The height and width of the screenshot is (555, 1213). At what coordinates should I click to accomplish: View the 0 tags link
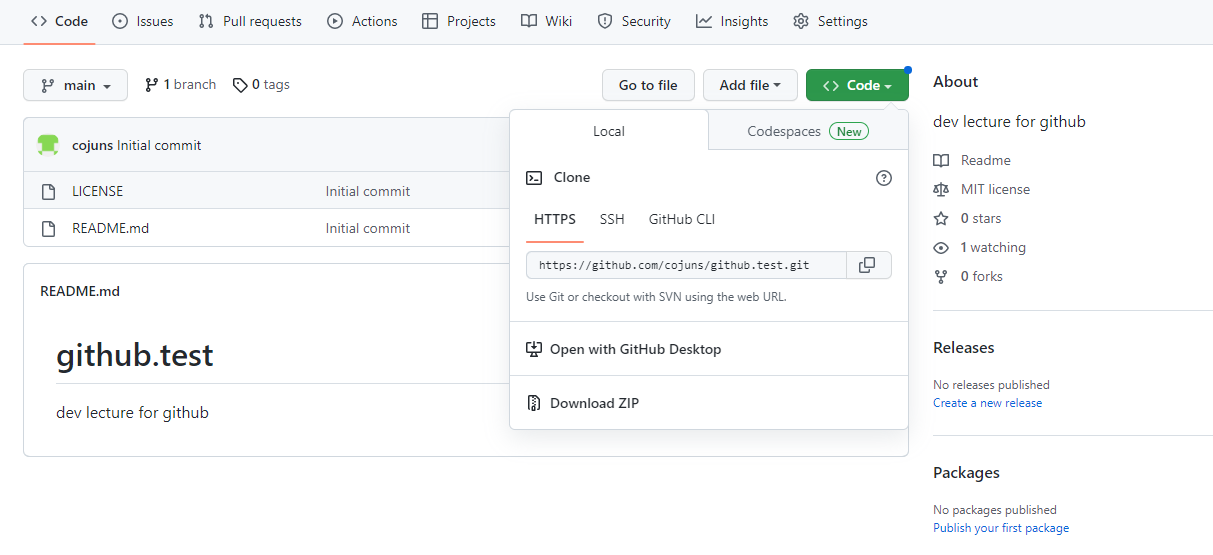pyautogui.click(x=261, y=85)
